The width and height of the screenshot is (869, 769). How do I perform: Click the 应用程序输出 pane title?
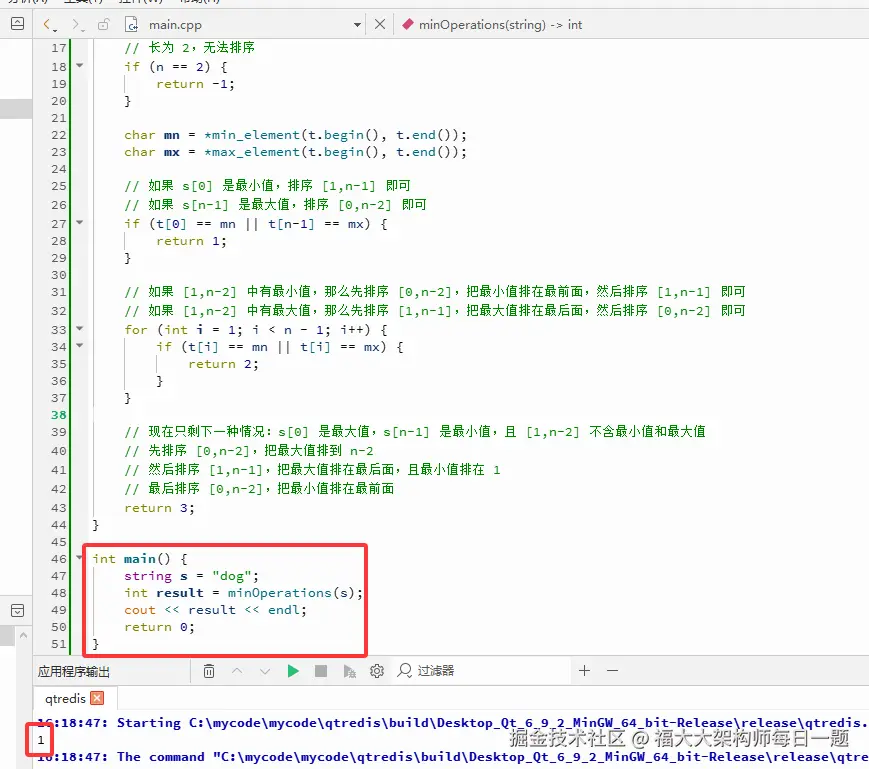(74, 671)
